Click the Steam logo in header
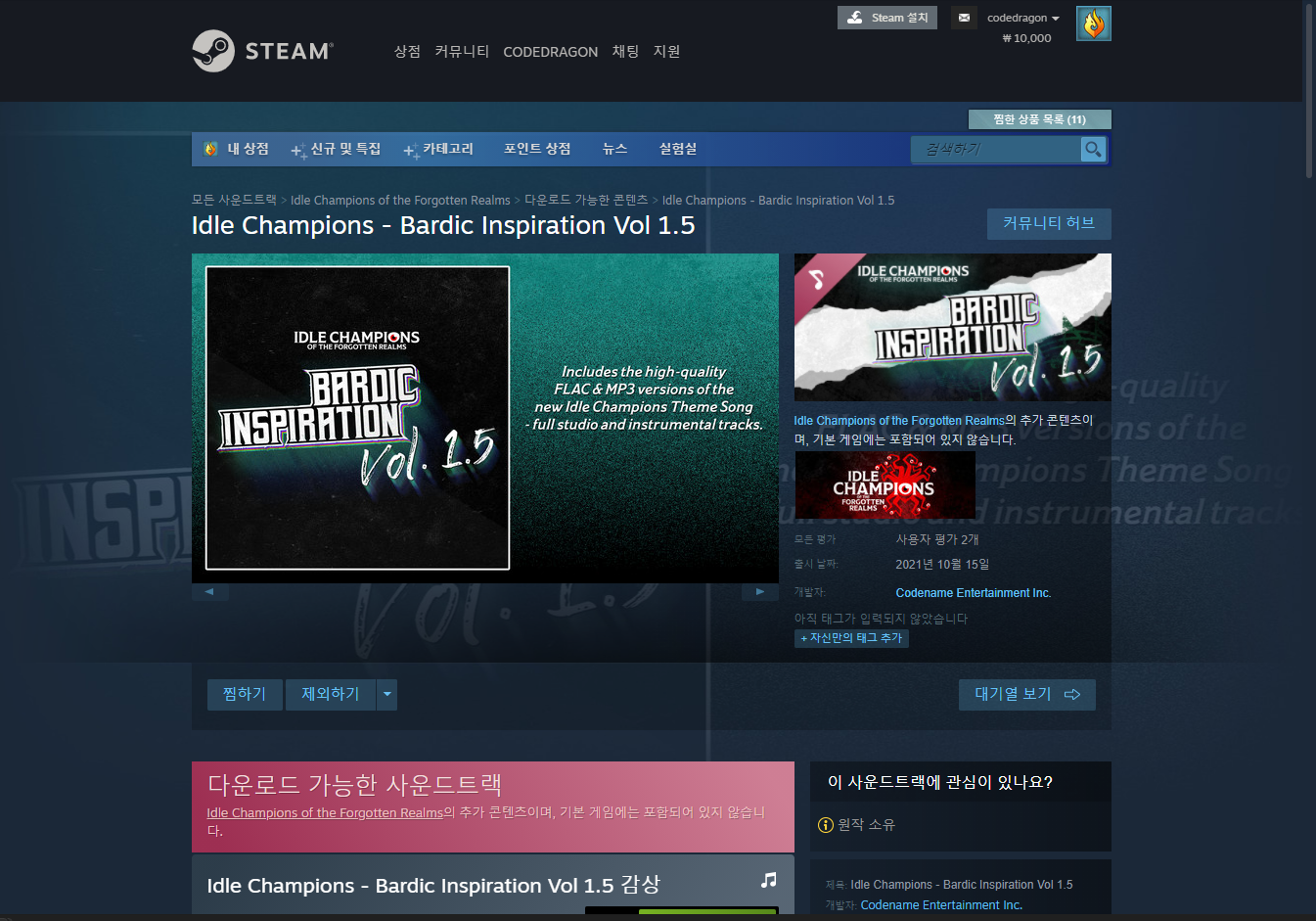Screen dimensions: 1316x921 point(262,51)
